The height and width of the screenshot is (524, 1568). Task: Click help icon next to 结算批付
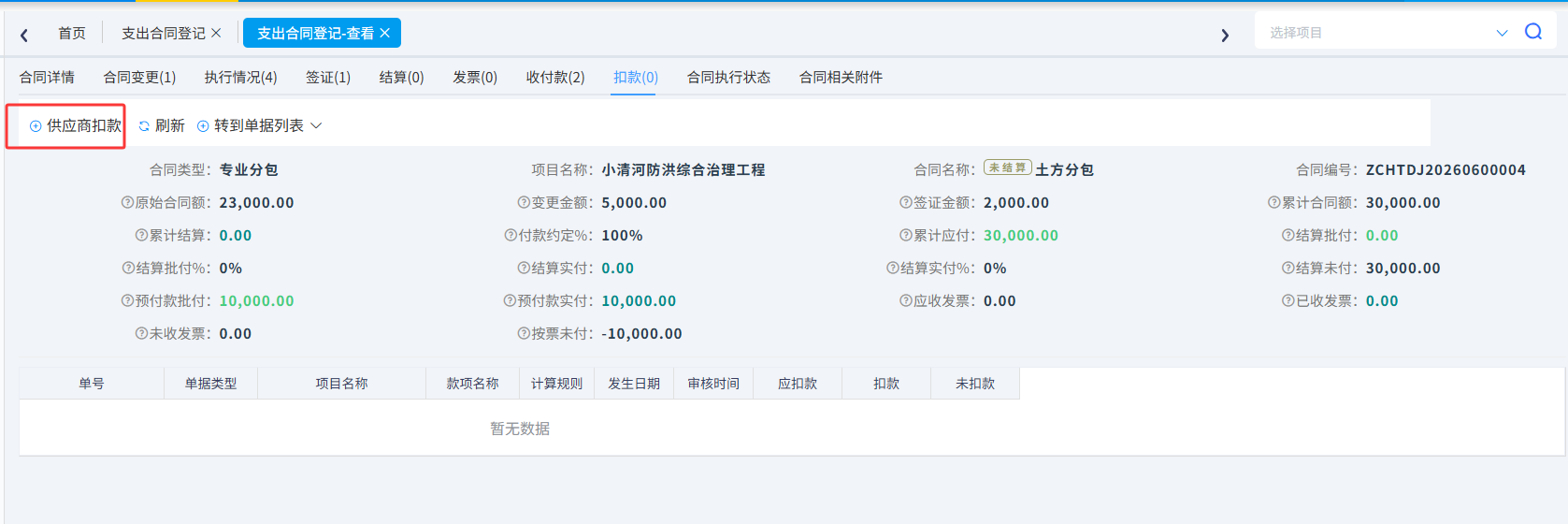(x=1287, y=236)
